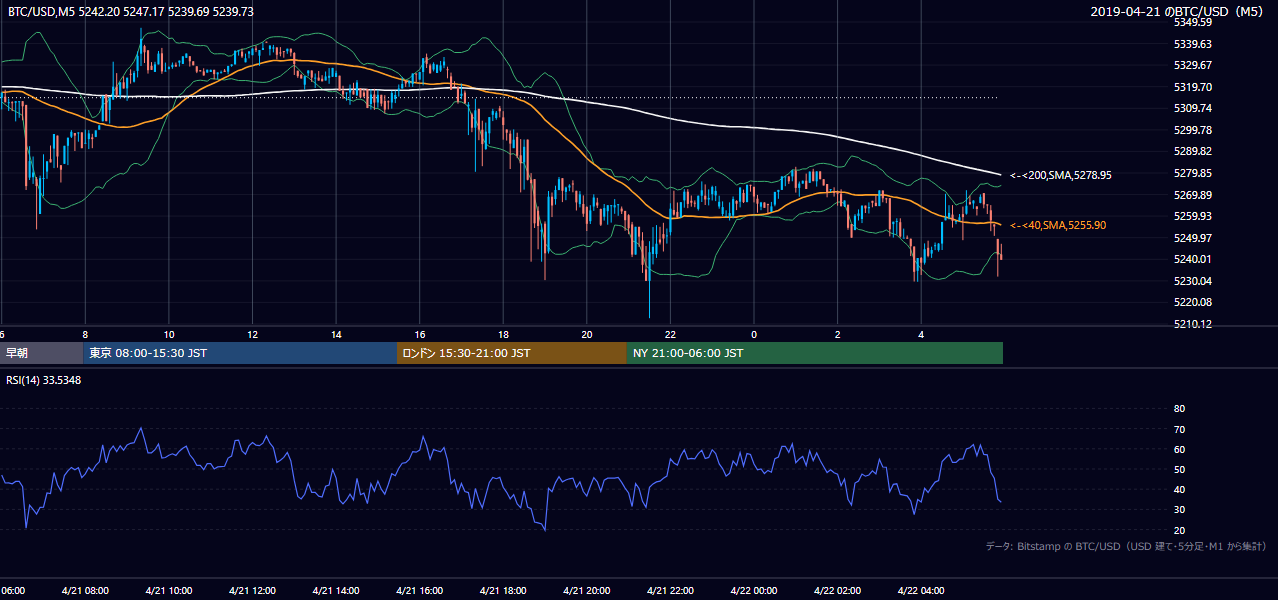Click hour label 16 below the price chart
Screen dimensions: 1278x600
(x=419, y=334)
